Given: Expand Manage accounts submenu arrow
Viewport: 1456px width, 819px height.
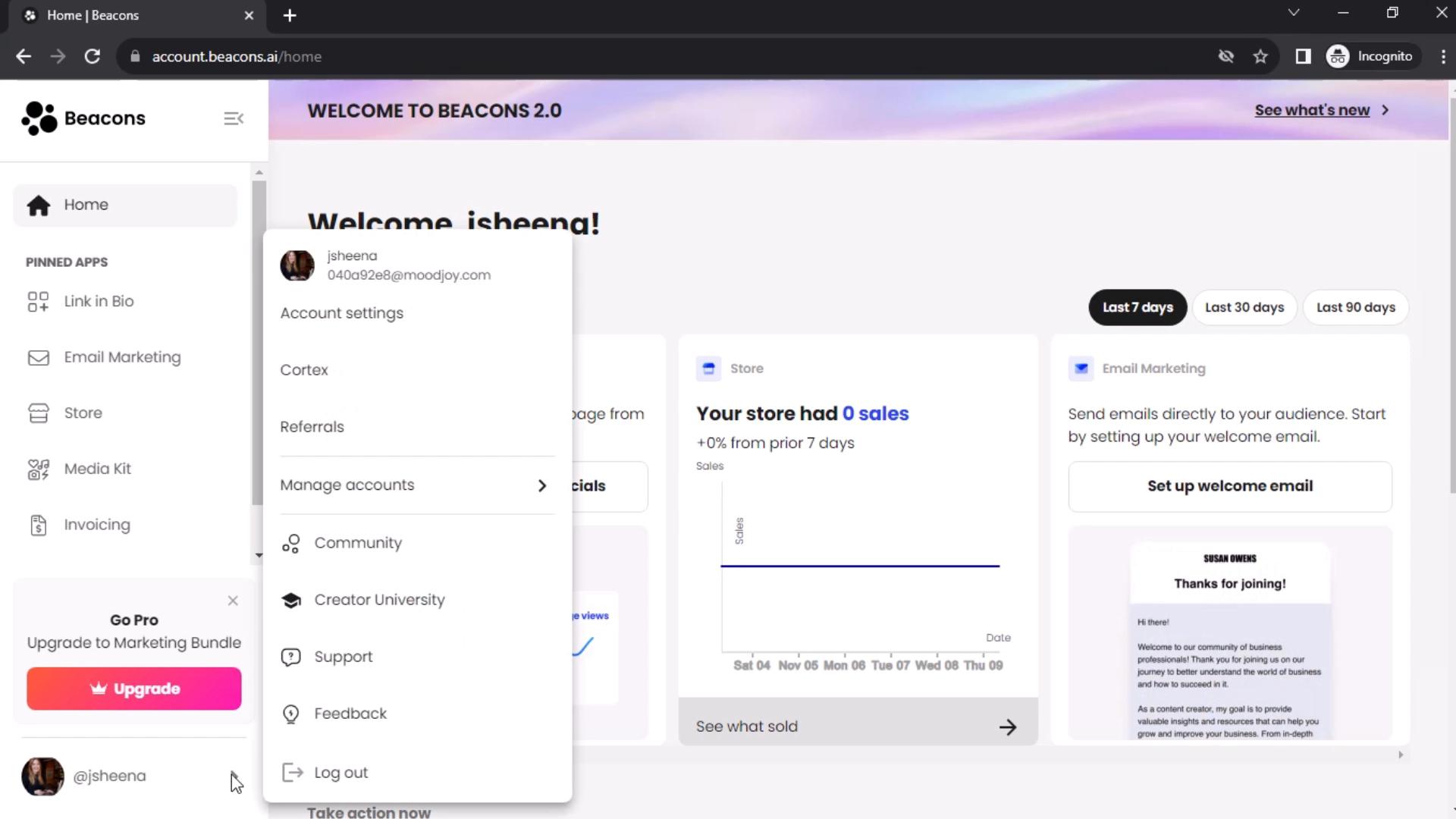Looking at the screenshot, I should pos(542,485).
